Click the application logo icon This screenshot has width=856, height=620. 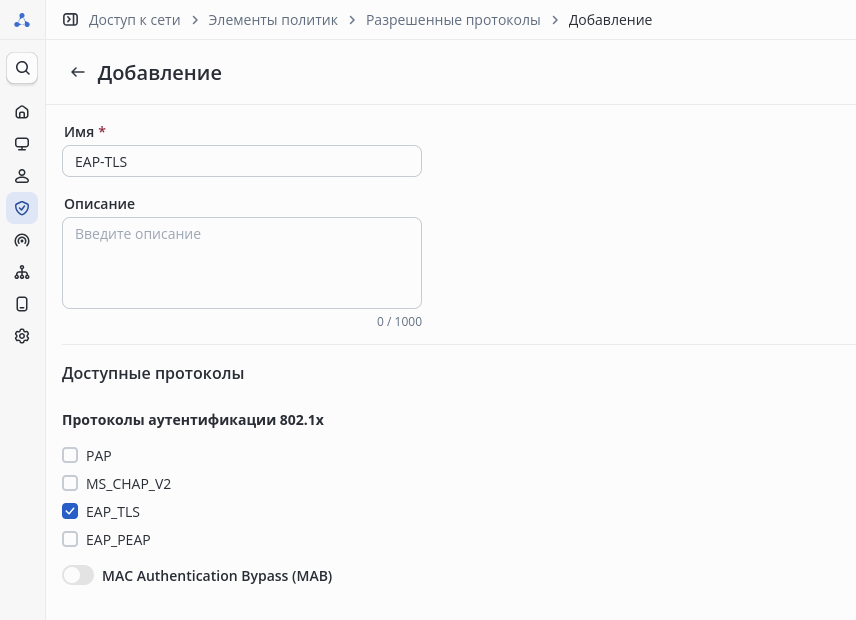tap(22, 20)
